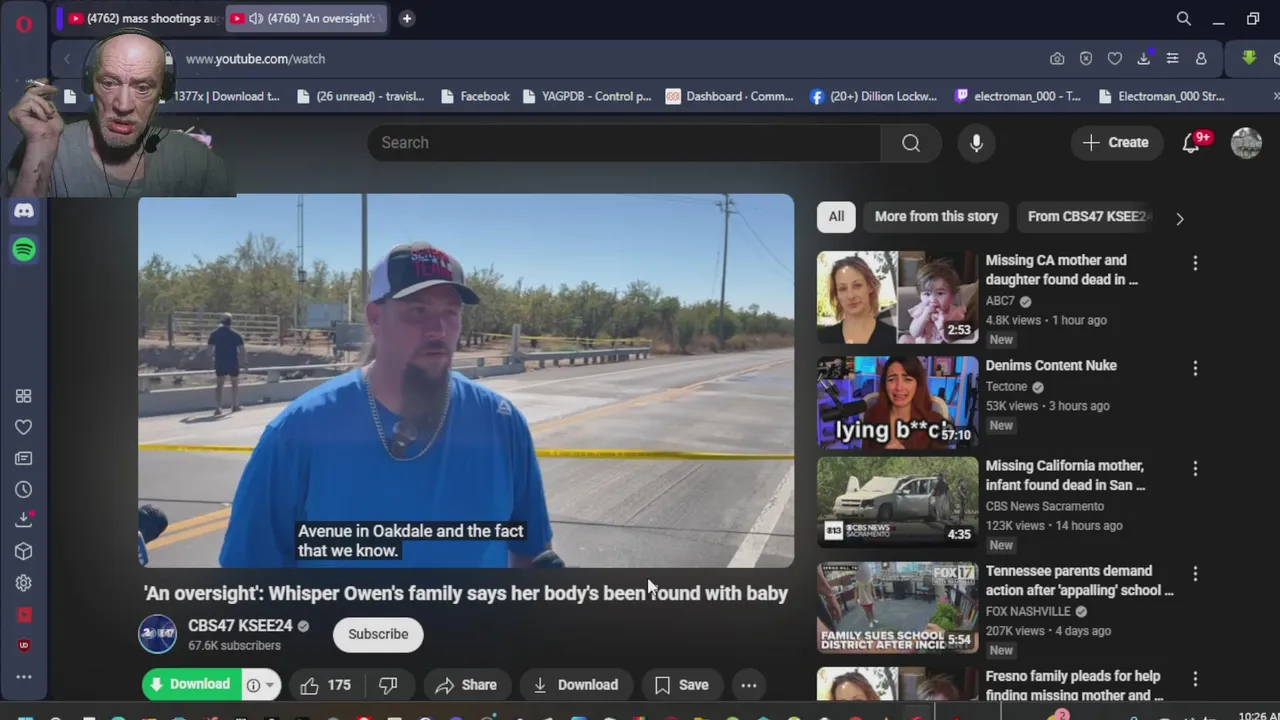Open Missing CA mother ABC7 thumbnail
Screen dimensions: 1280x720
(x=898, y=296)
